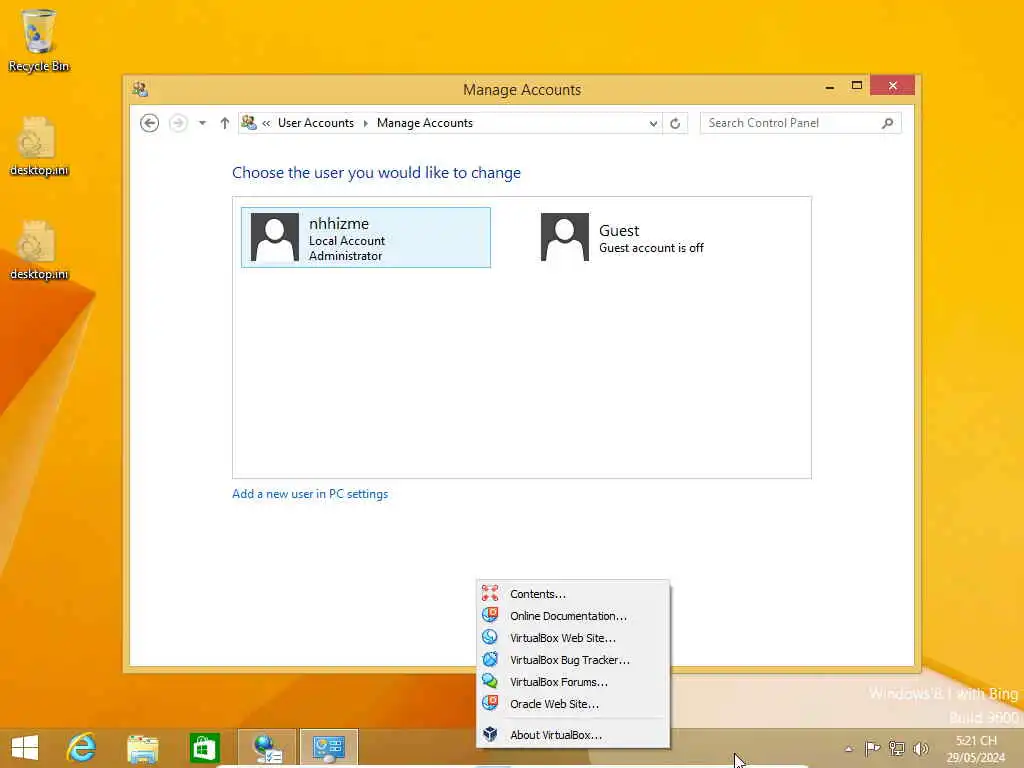Viewport: 1024px width, 768px height.
Task: Open the volume speaker tray icon
Action: (921, 748)
